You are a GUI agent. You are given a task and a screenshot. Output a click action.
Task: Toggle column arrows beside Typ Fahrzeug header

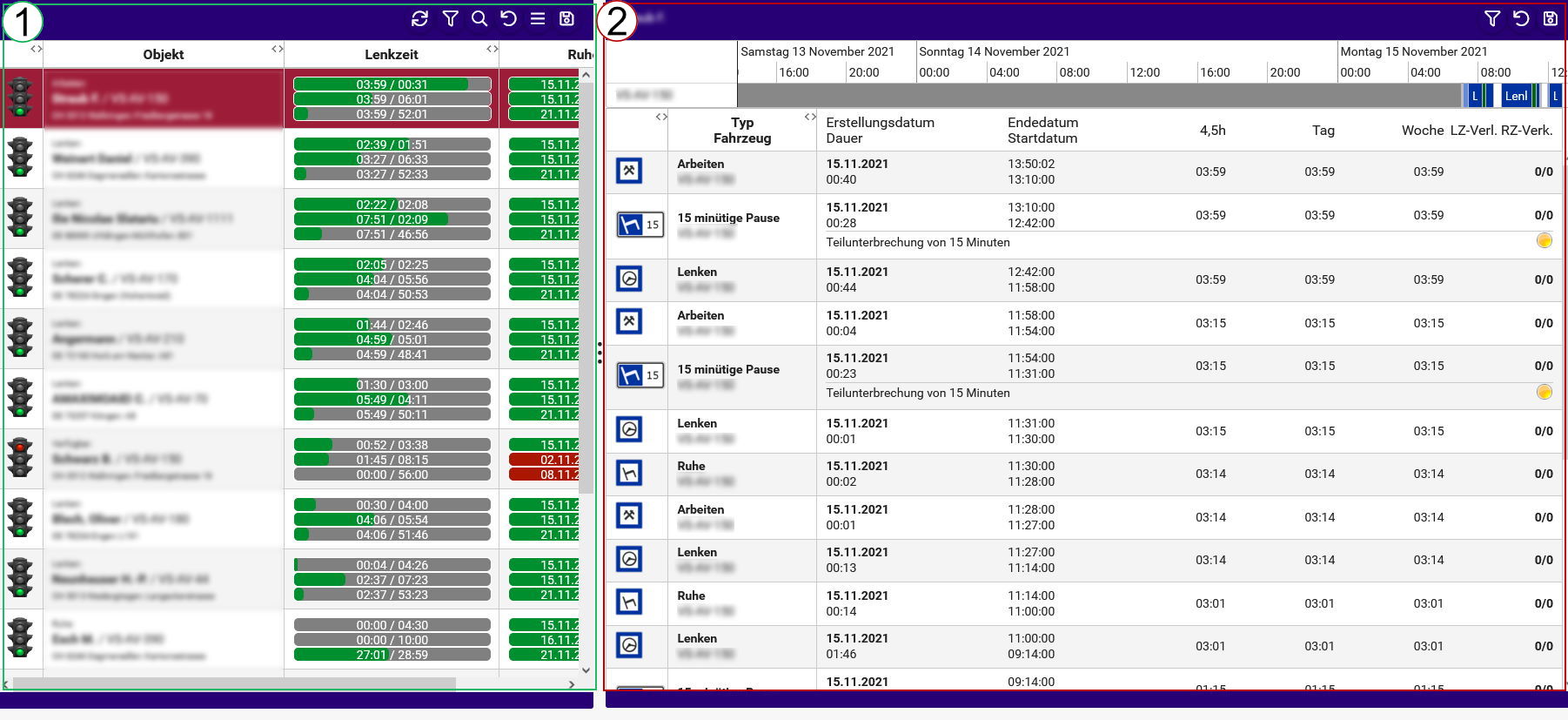pyautogui.click(x=810, y=117)
